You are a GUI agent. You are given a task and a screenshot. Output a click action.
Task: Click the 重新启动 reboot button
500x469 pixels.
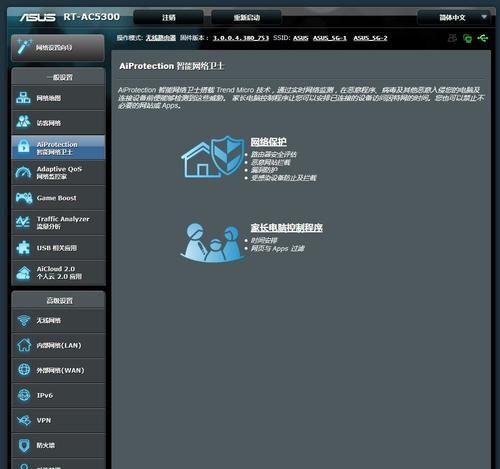(x=246, y=17)
